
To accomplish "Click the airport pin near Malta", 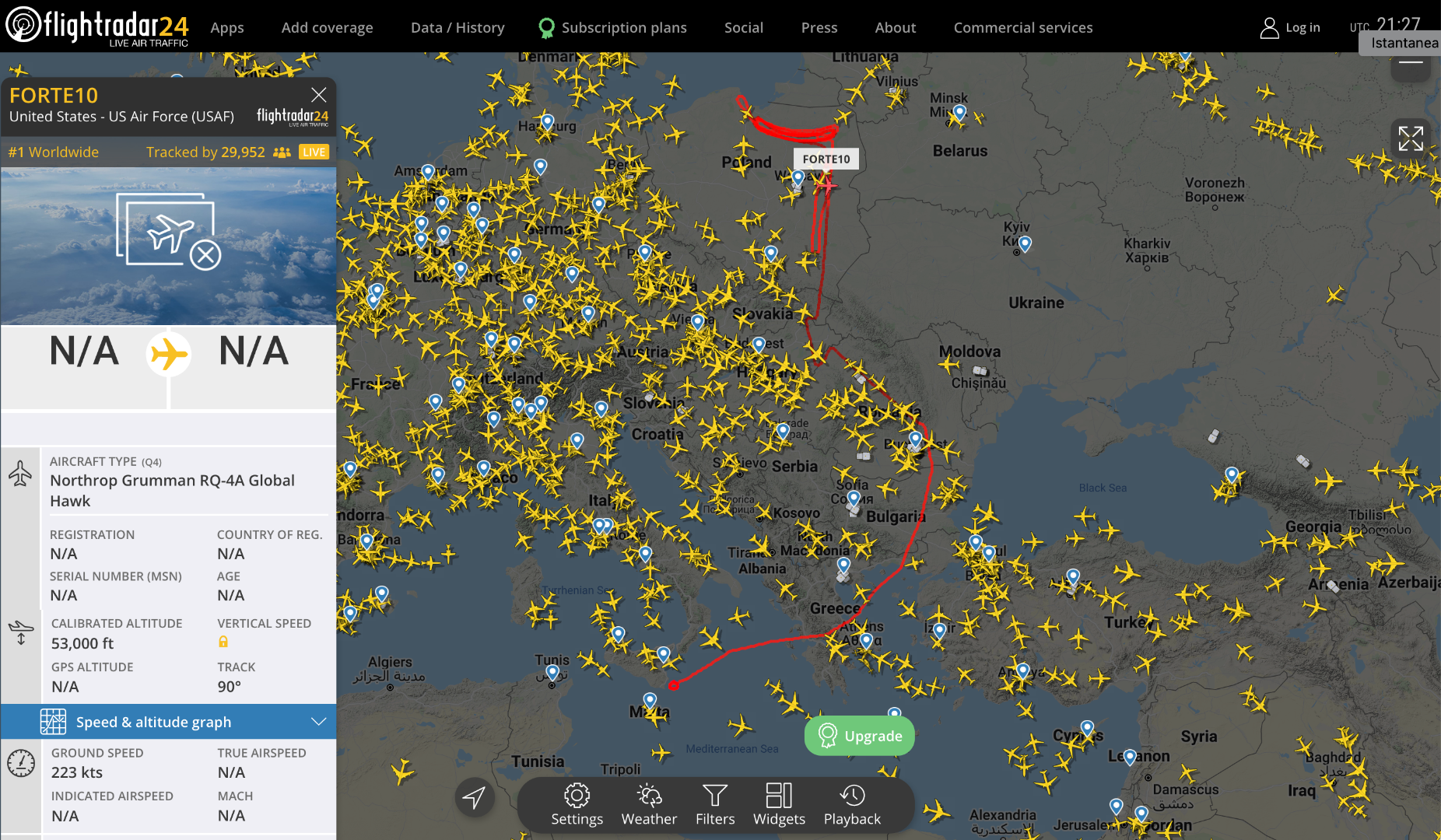I will (650, 701).
